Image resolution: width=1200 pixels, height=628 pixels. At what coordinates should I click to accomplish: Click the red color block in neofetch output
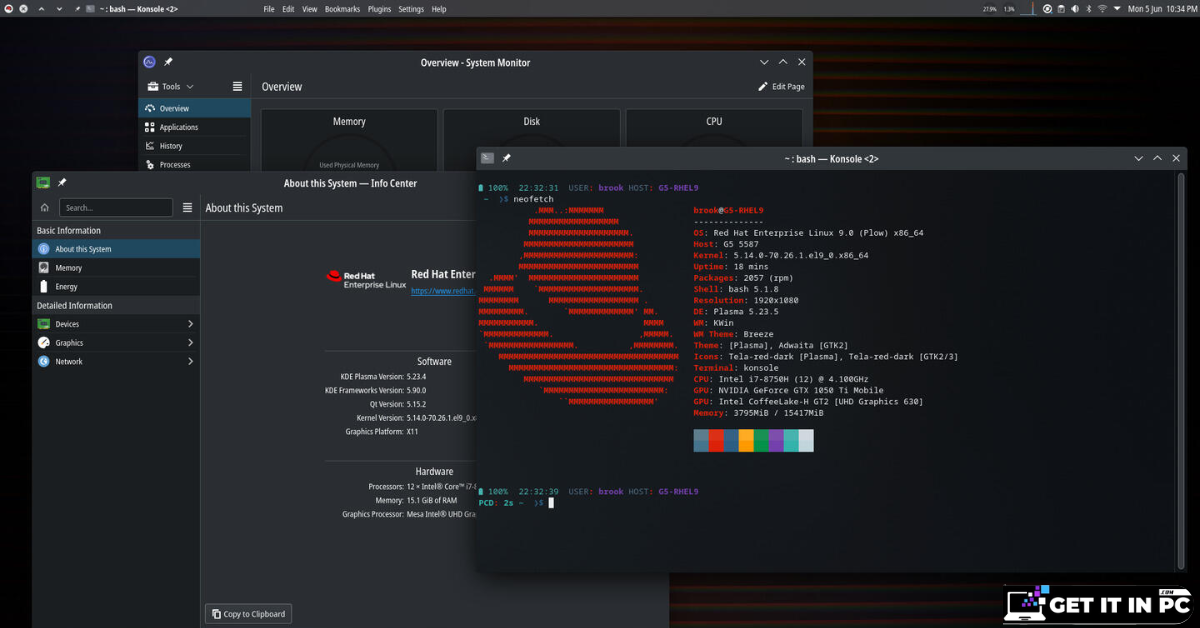coord(716,441)
